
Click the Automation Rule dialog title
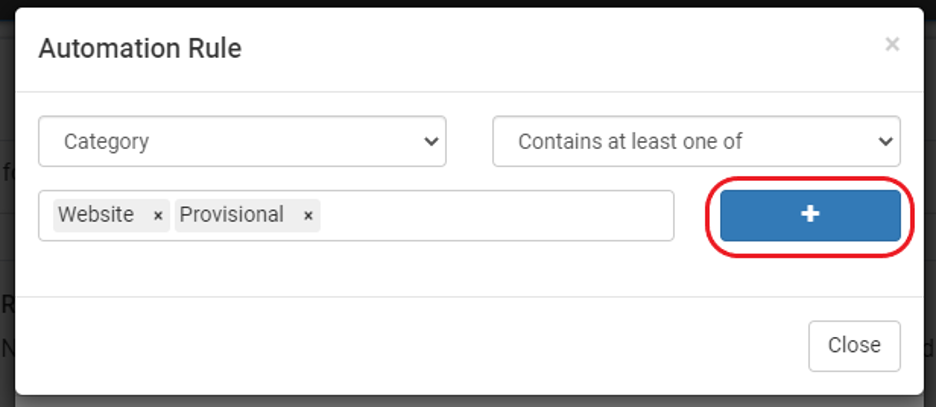tap(140, 48)
